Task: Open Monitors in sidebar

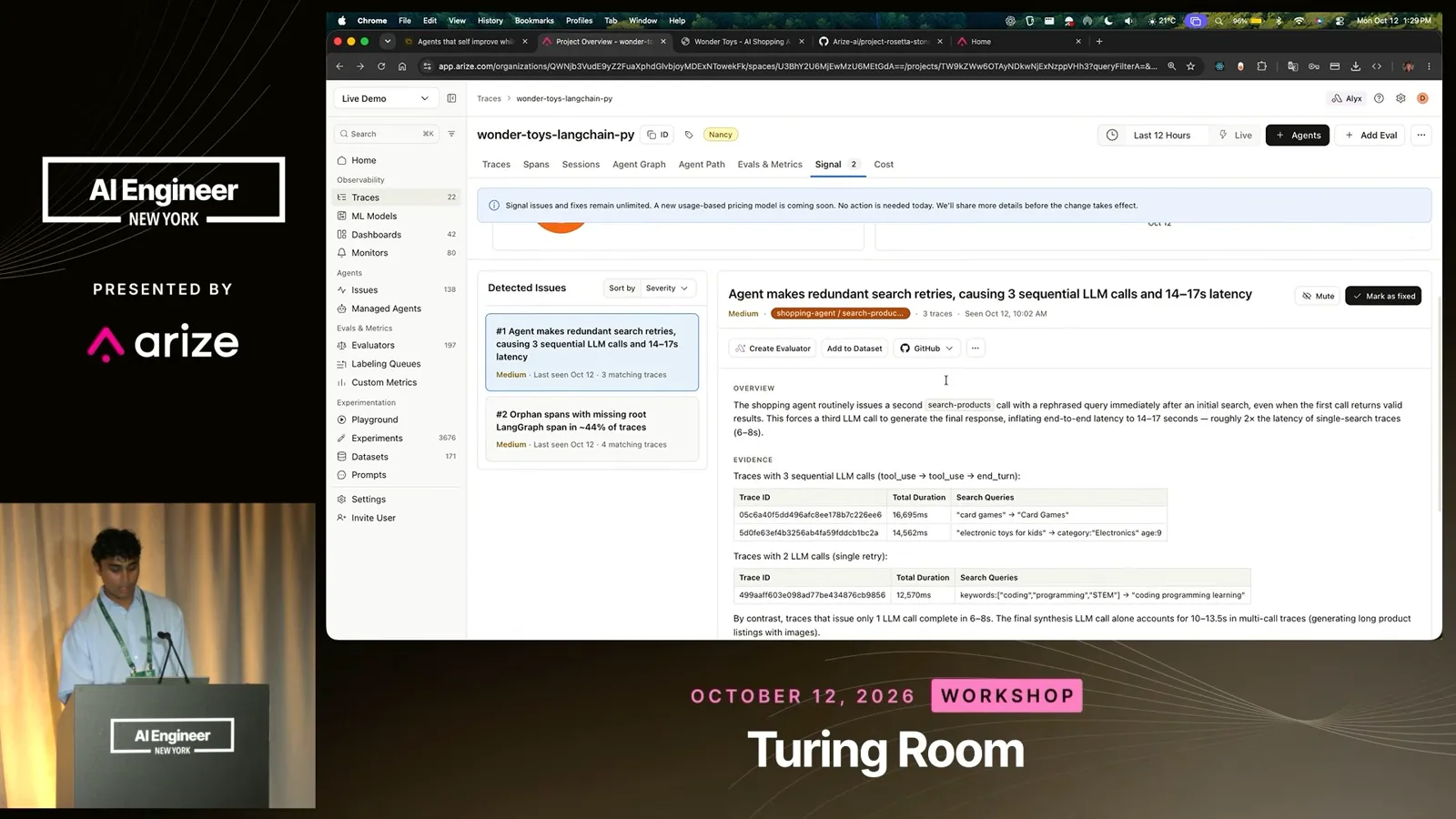Action: pos(369,253)
